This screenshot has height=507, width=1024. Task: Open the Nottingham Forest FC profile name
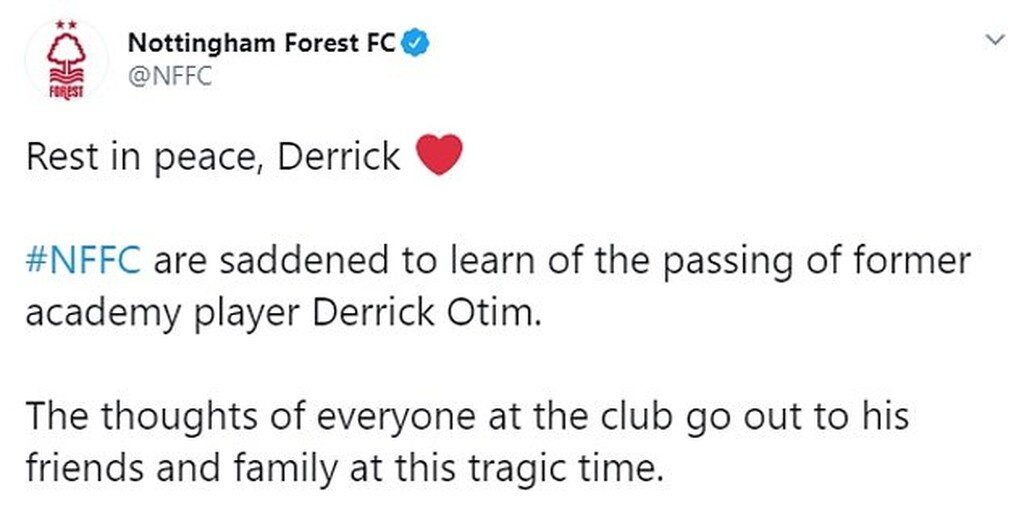pos(264,44)
